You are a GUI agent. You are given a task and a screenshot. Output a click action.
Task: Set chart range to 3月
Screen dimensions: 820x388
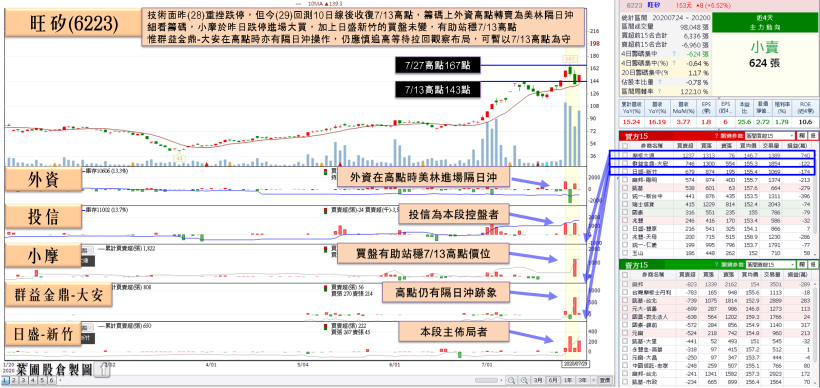538,380
